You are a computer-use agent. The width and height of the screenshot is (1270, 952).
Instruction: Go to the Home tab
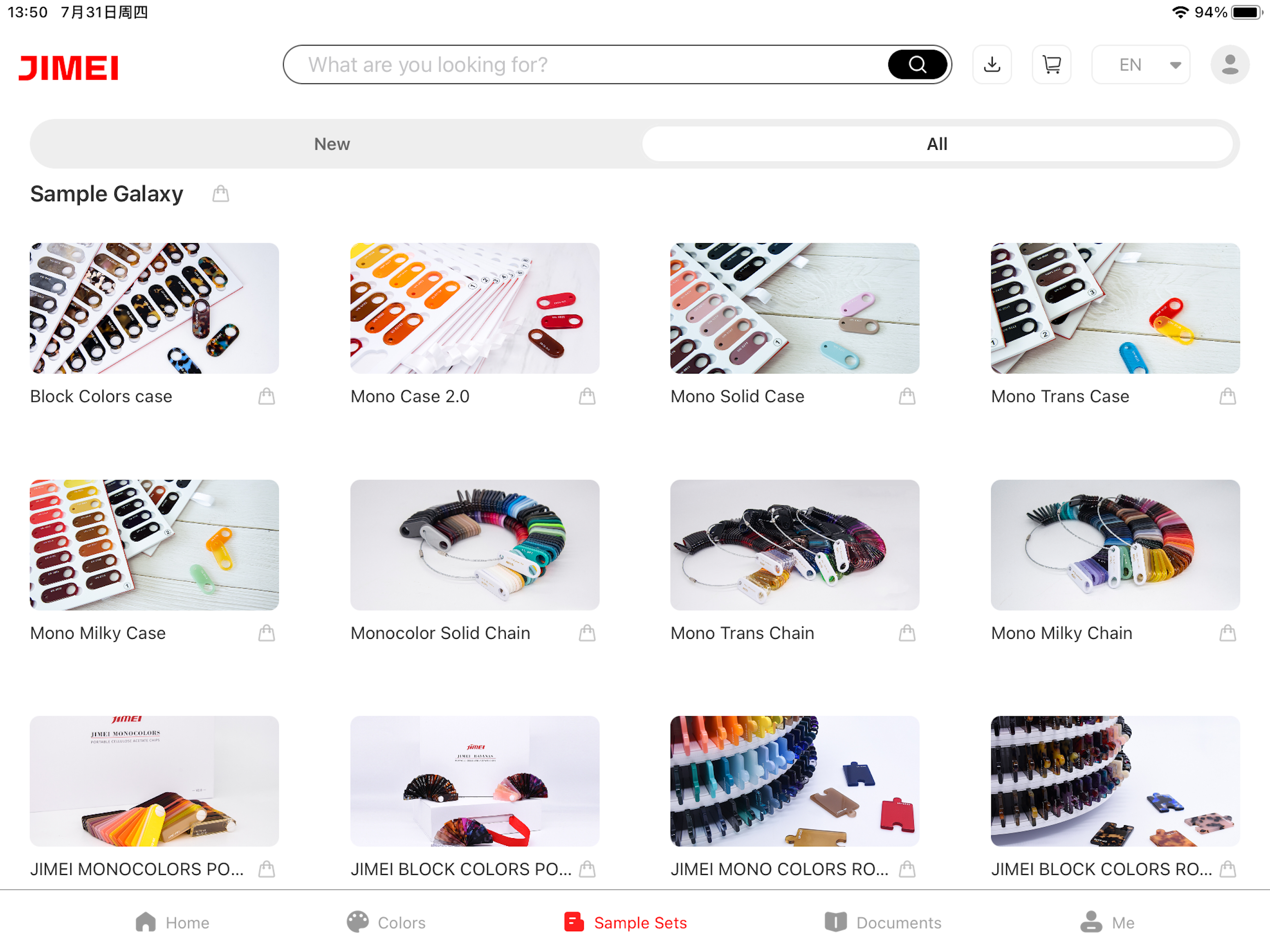coord(172,922)
